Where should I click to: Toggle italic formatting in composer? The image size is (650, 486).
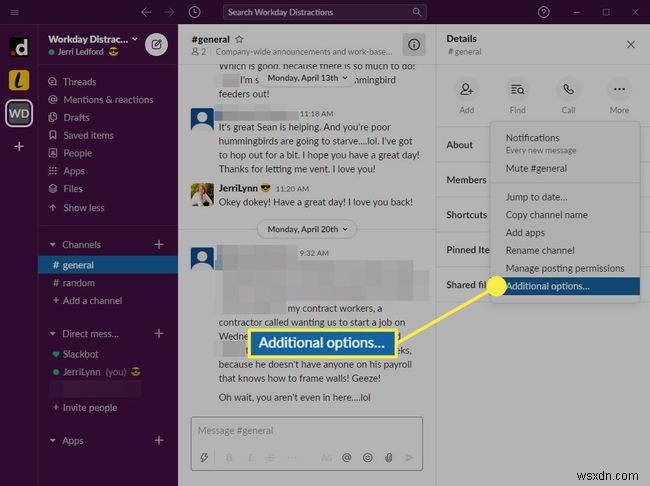point(250,457)
